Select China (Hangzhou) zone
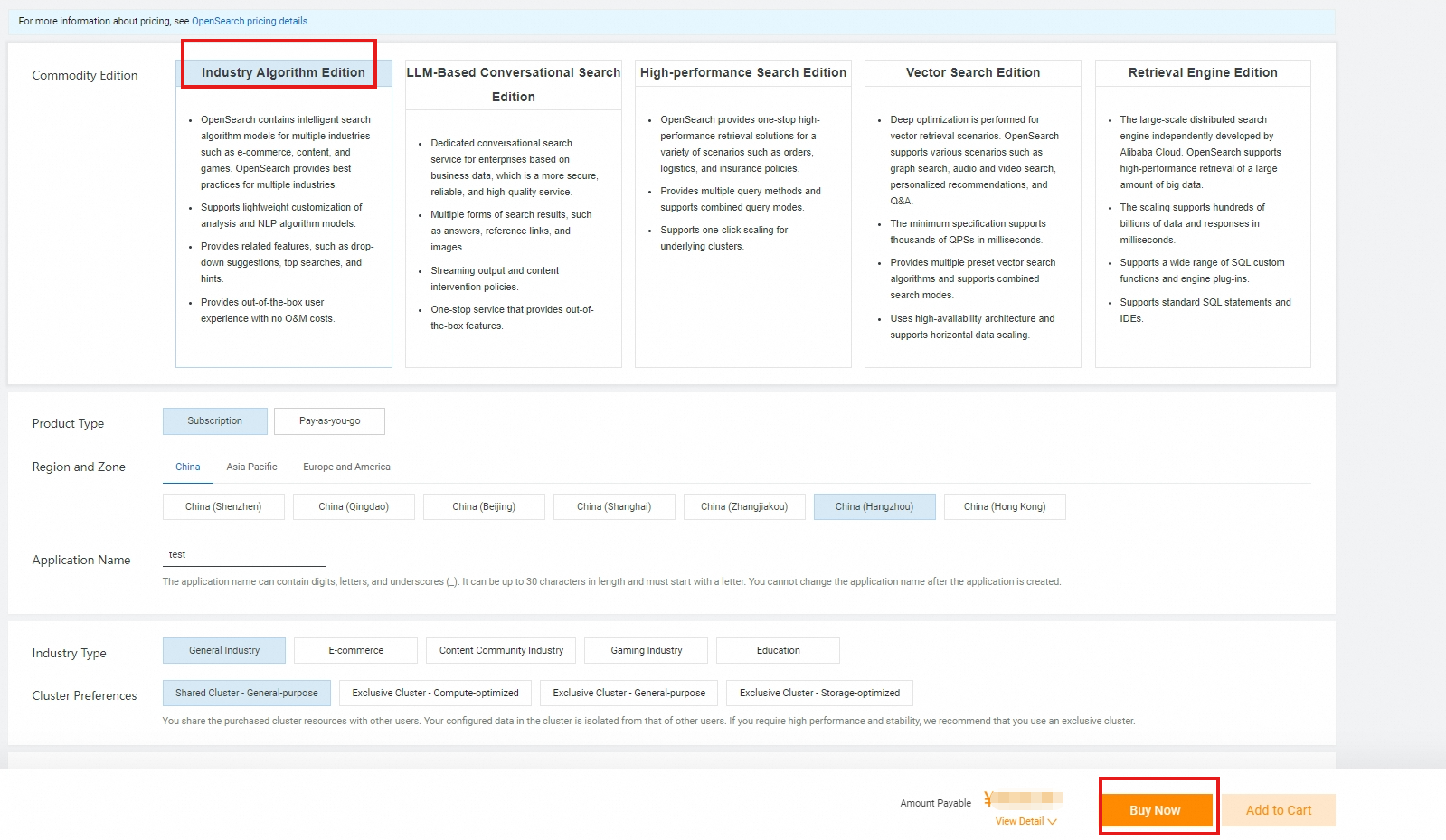 pyautogui.click(x=874, y=507)
